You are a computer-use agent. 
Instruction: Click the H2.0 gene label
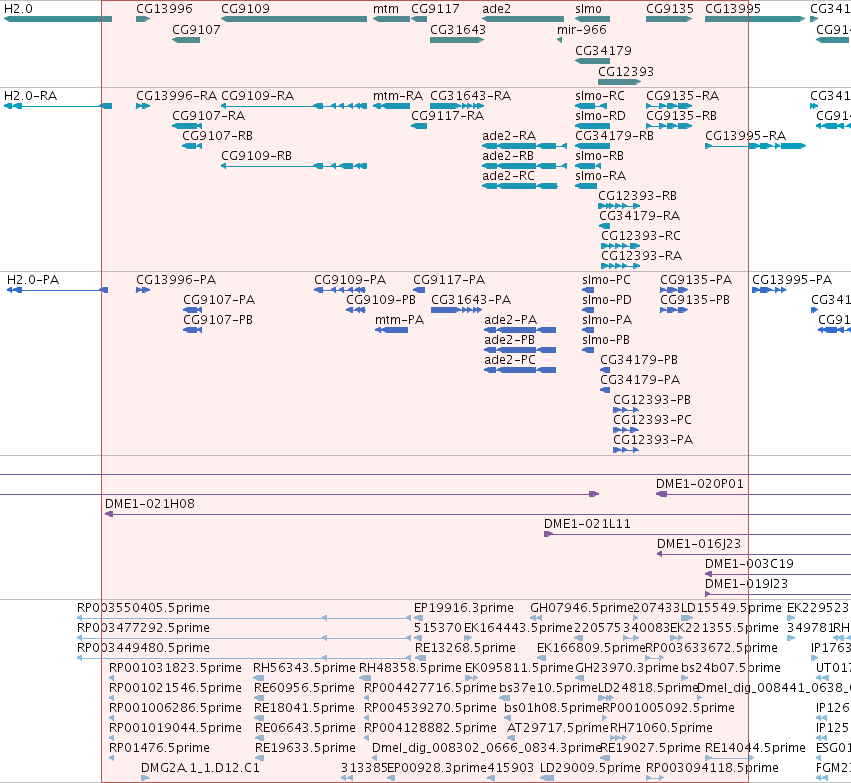point(18,9)
